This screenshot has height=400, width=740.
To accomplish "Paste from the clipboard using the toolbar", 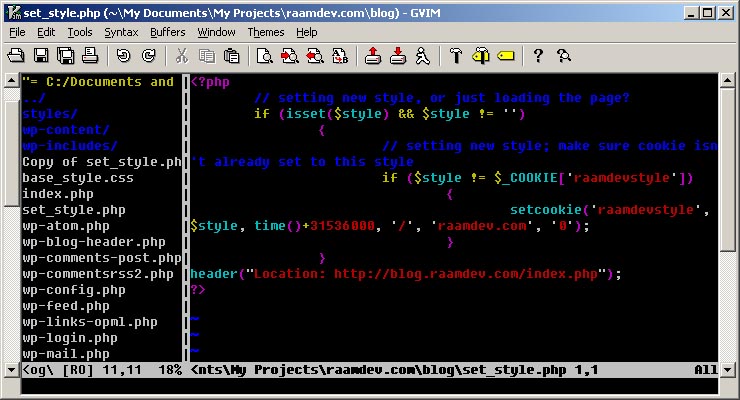I will point(230,56).
